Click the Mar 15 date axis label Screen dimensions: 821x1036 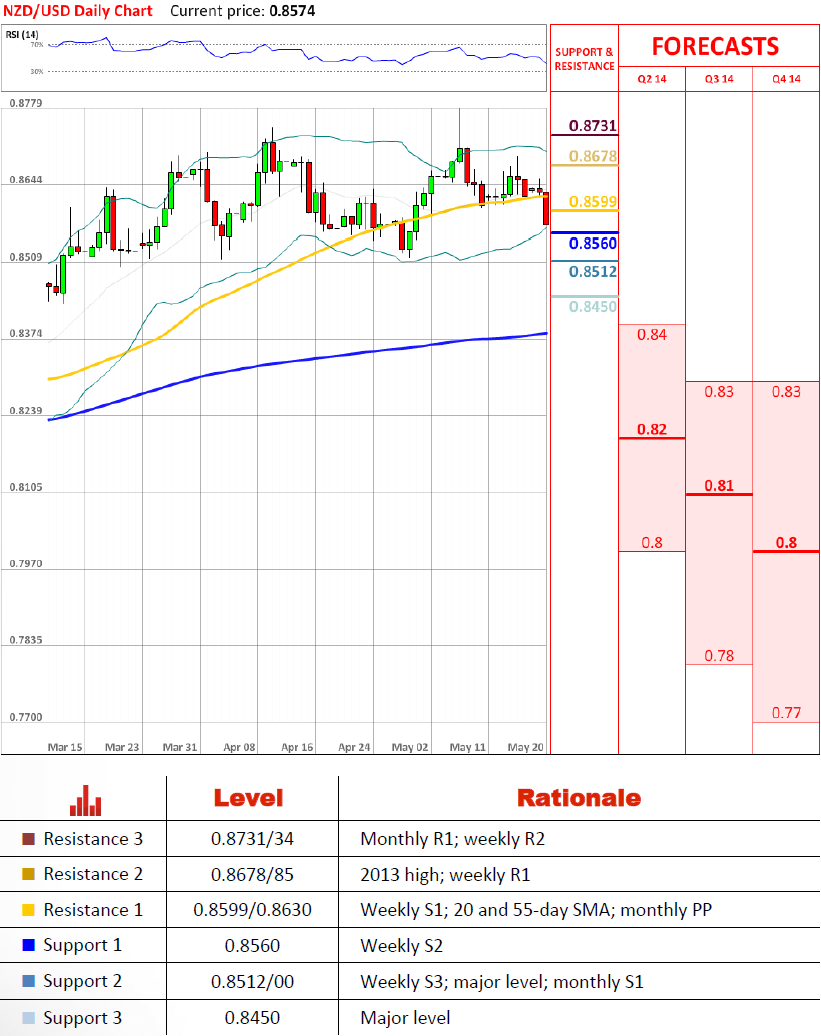pos(65,747)
